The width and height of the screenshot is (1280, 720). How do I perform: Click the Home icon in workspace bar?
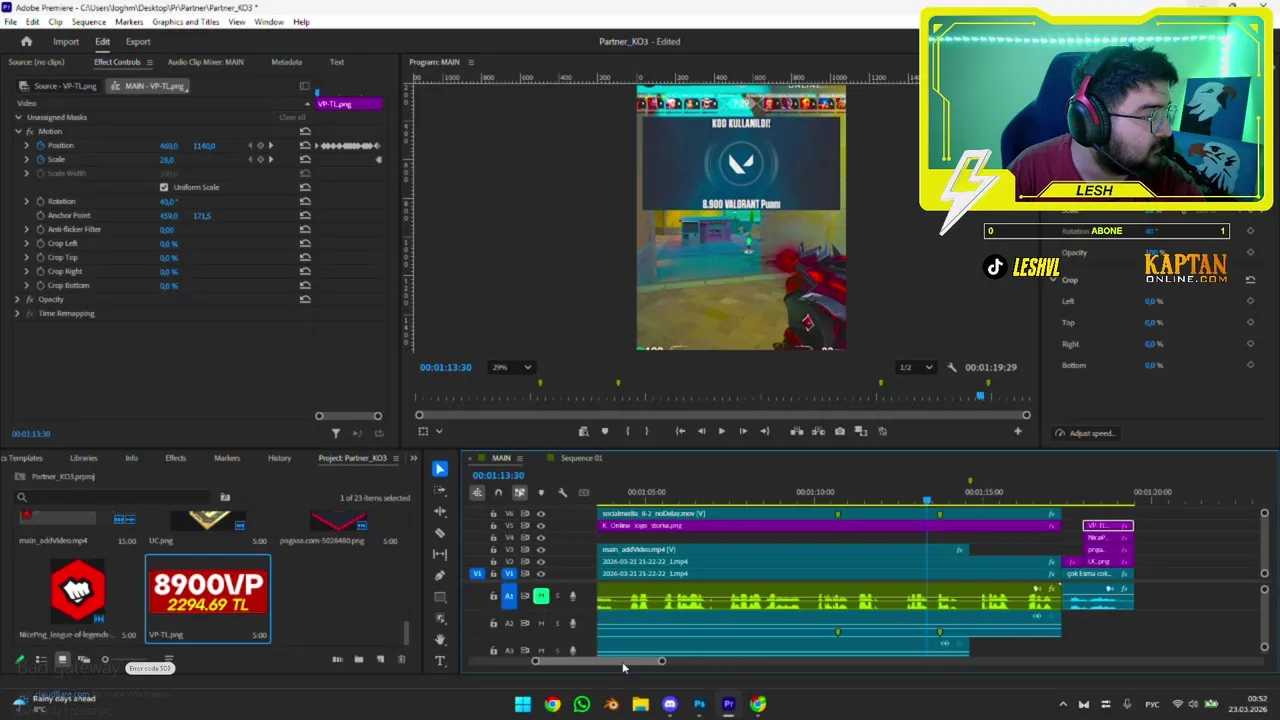coord(27,42)
